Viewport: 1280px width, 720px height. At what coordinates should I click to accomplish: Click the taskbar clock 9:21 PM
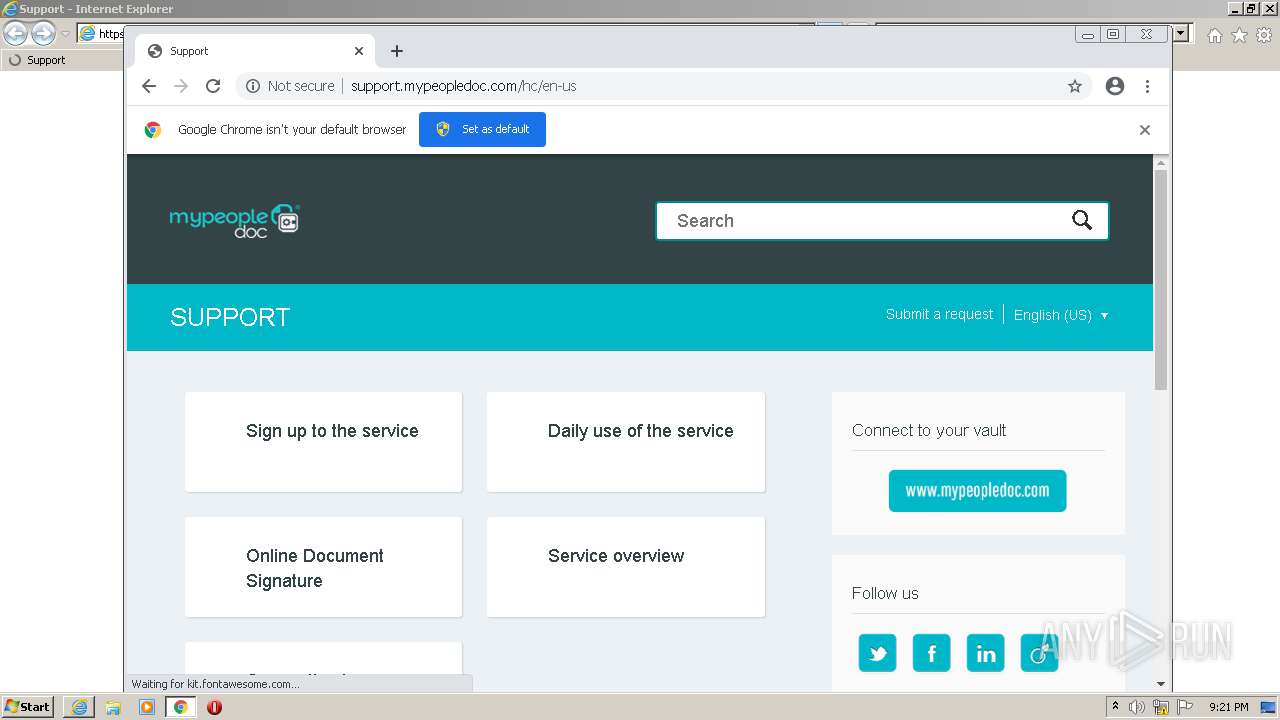(1228, 707)
